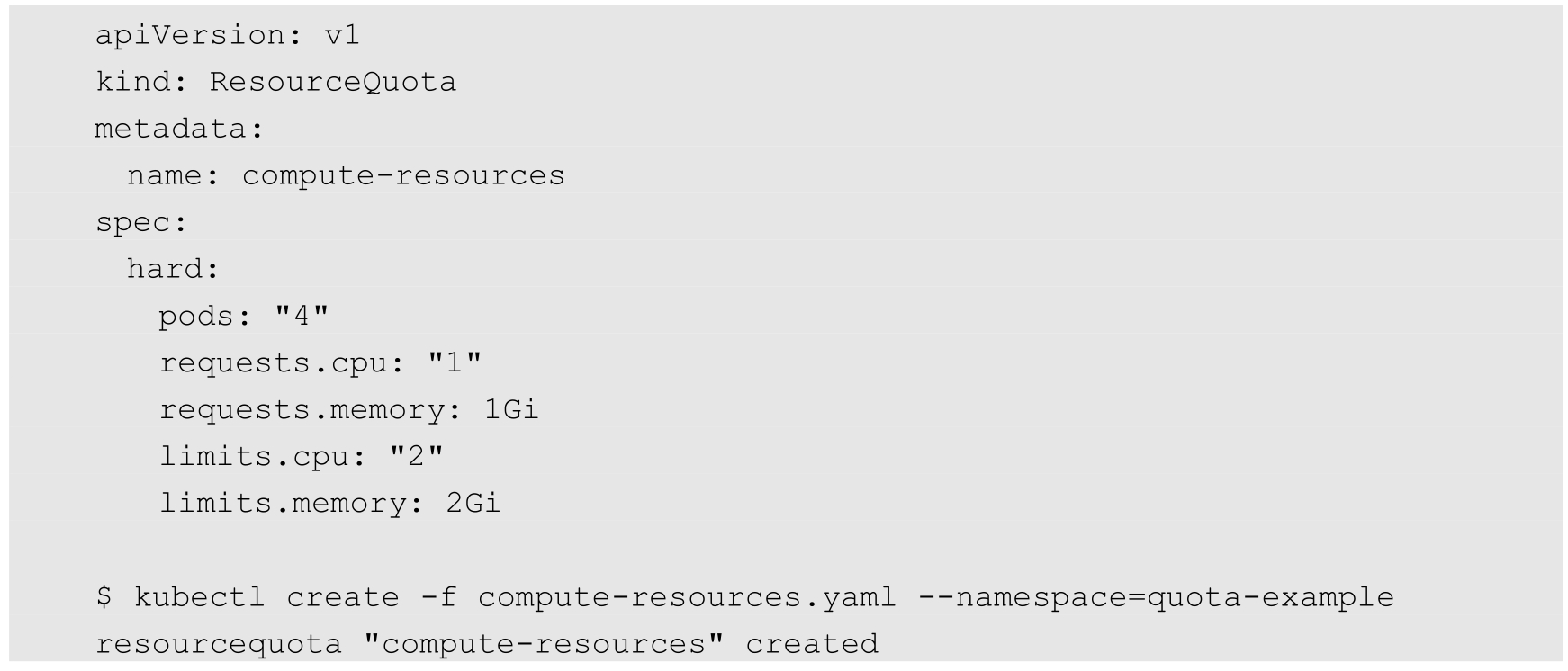Click the hard: key

point(173,269)
